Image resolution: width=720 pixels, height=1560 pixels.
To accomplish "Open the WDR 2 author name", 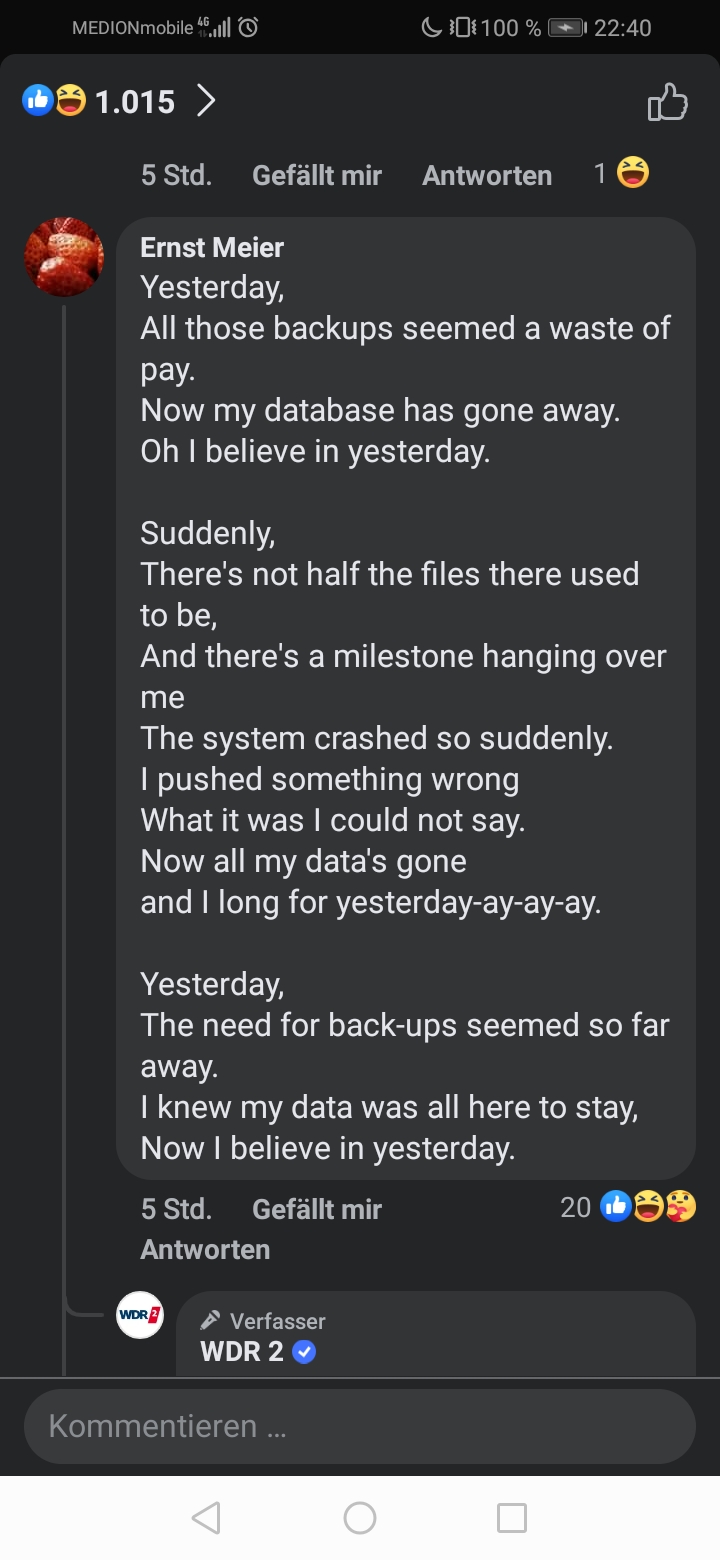I will pyautogui.click(x=242, y=1351).
